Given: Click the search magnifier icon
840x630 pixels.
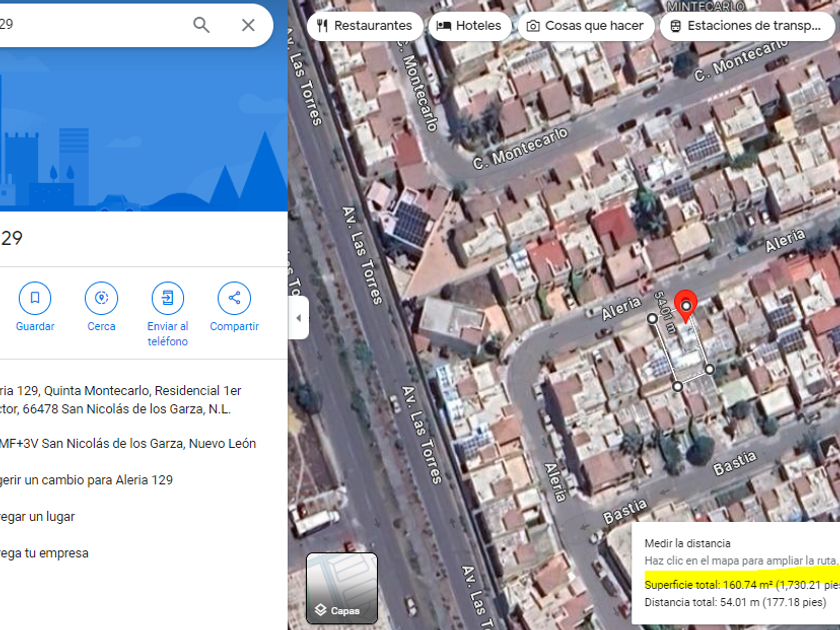Looking at the screenshot, I should click(x=201, y=25).
